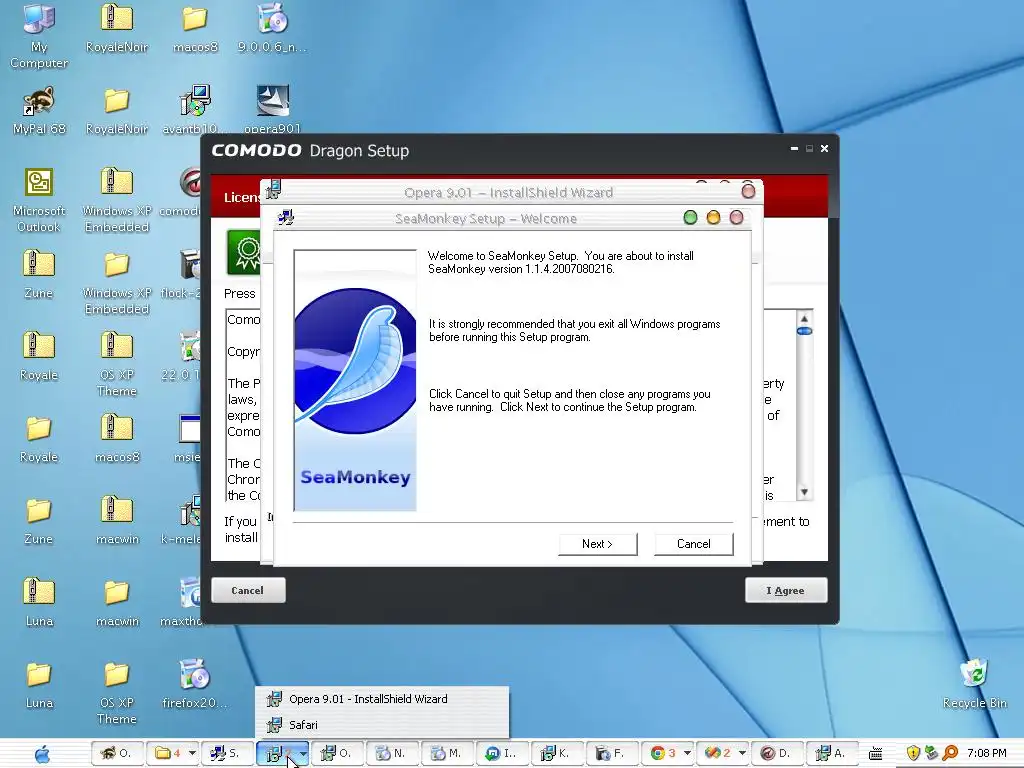Click Next > in SeaMonkey Setup
1024x768 pixels.
coord(598,544)
